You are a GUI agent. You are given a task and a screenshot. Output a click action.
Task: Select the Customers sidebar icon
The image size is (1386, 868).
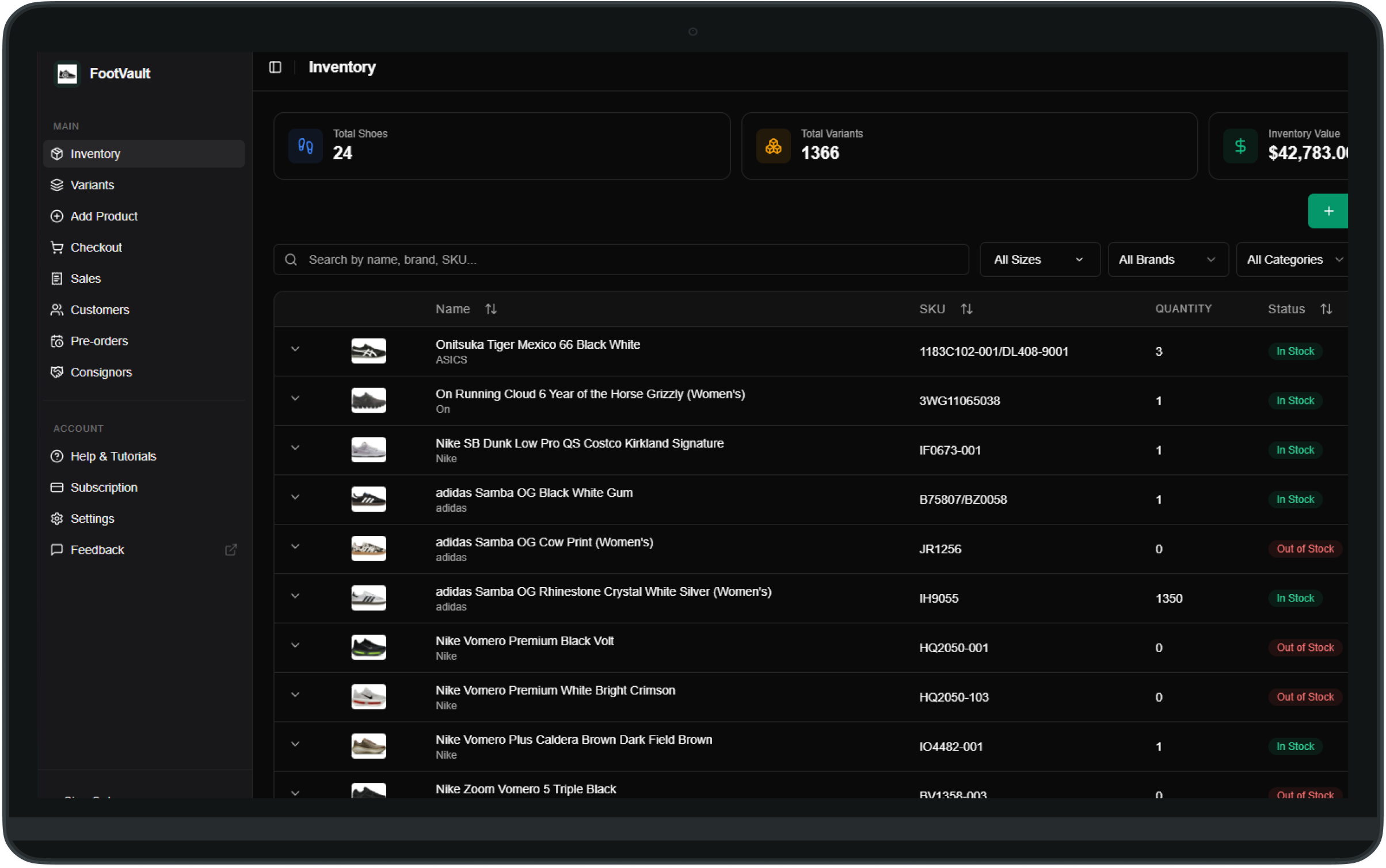(x=56, y=310)
